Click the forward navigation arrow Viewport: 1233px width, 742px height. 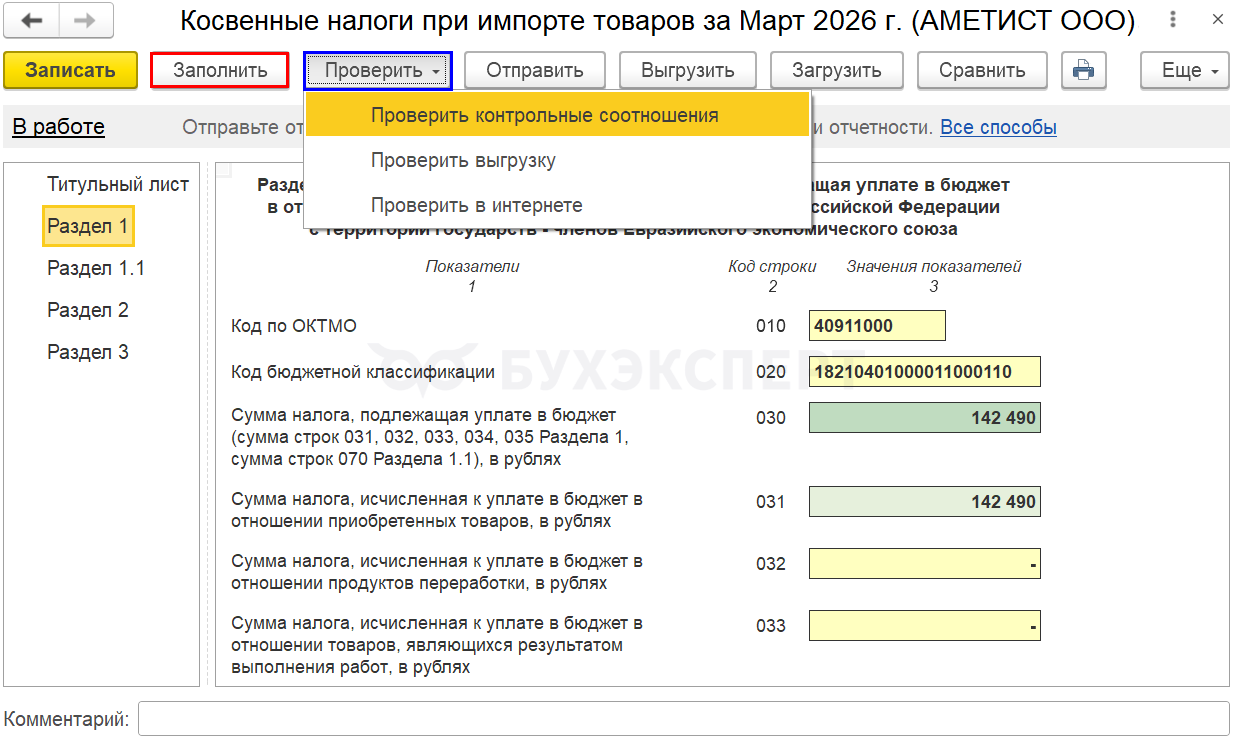pos(86,20)
